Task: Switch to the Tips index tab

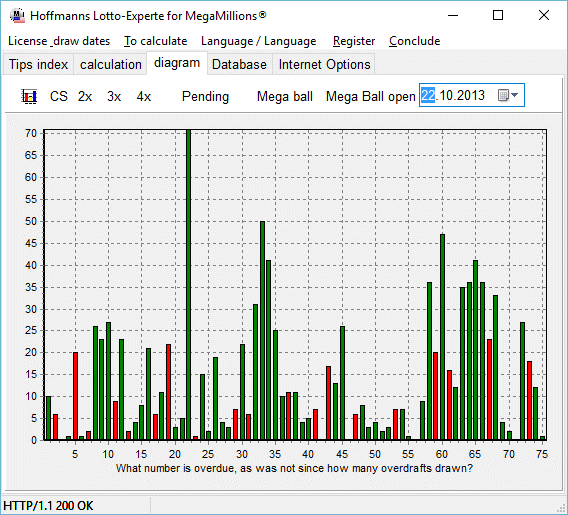Action: point(38,64)
